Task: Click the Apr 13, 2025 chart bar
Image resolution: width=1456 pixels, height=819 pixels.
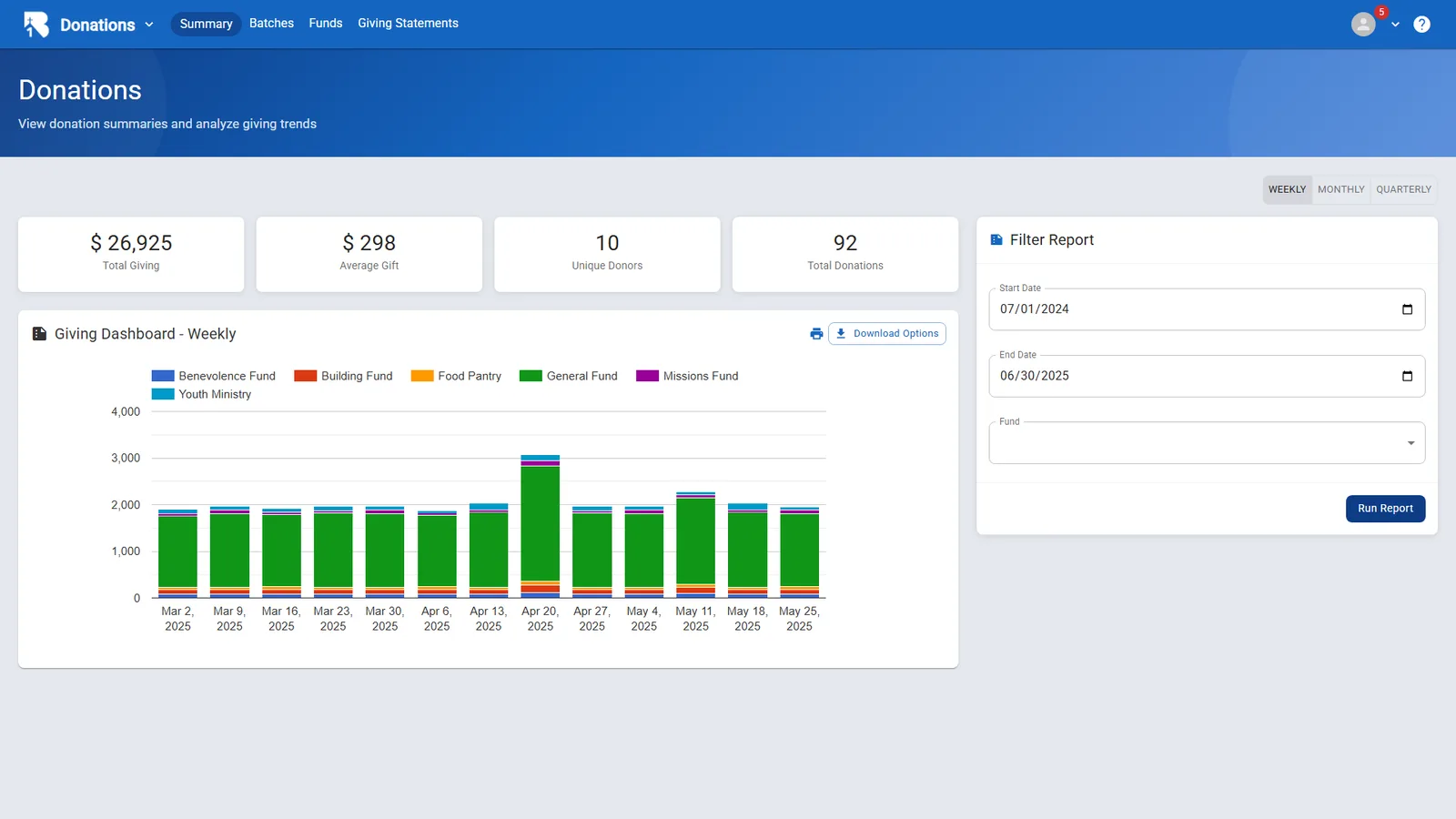Action: coord(489,551)
